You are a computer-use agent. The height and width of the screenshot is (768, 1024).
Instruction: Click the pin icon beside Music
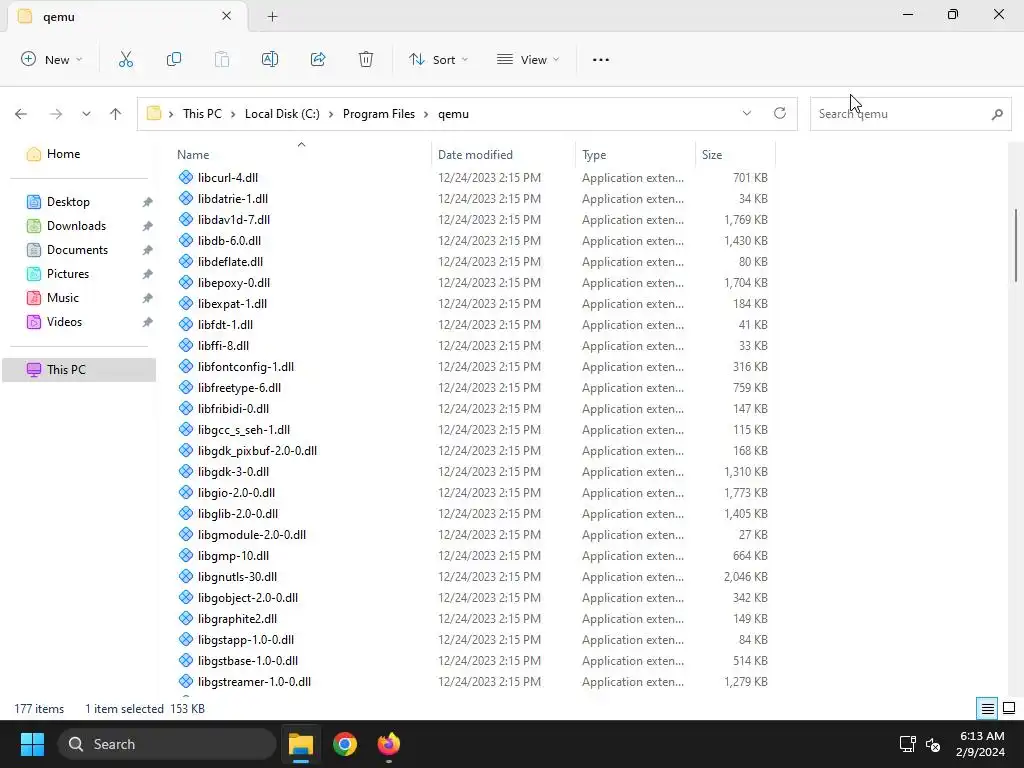(148, 298)
